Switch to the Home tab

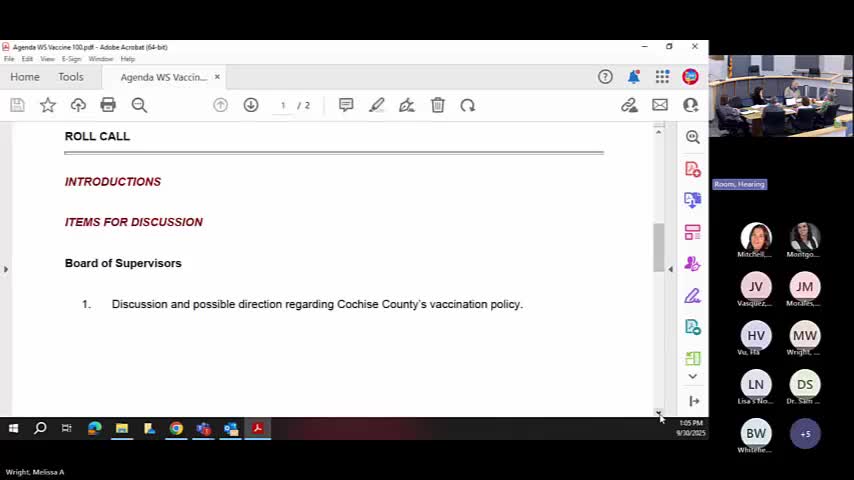(25, 77)
